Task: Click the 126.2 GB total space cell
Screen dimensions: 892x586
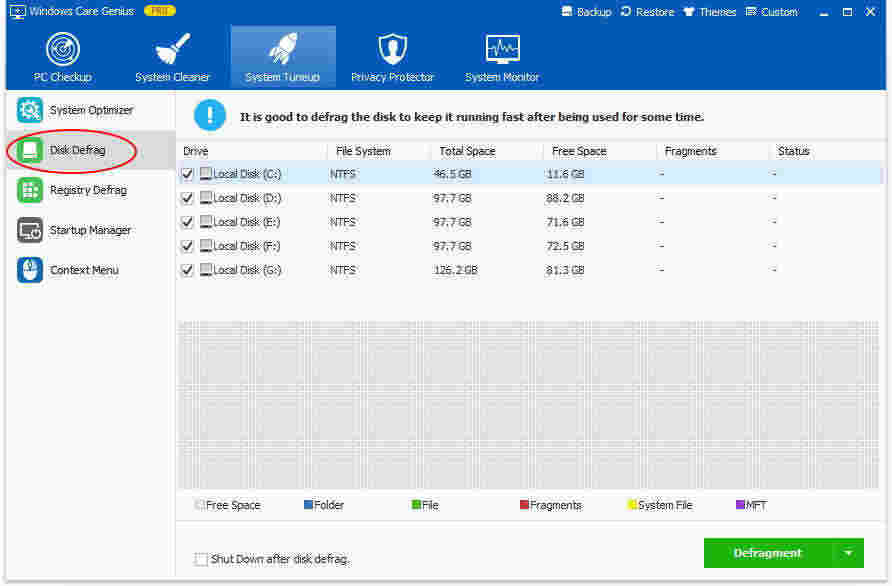Action: click(456, 270)
